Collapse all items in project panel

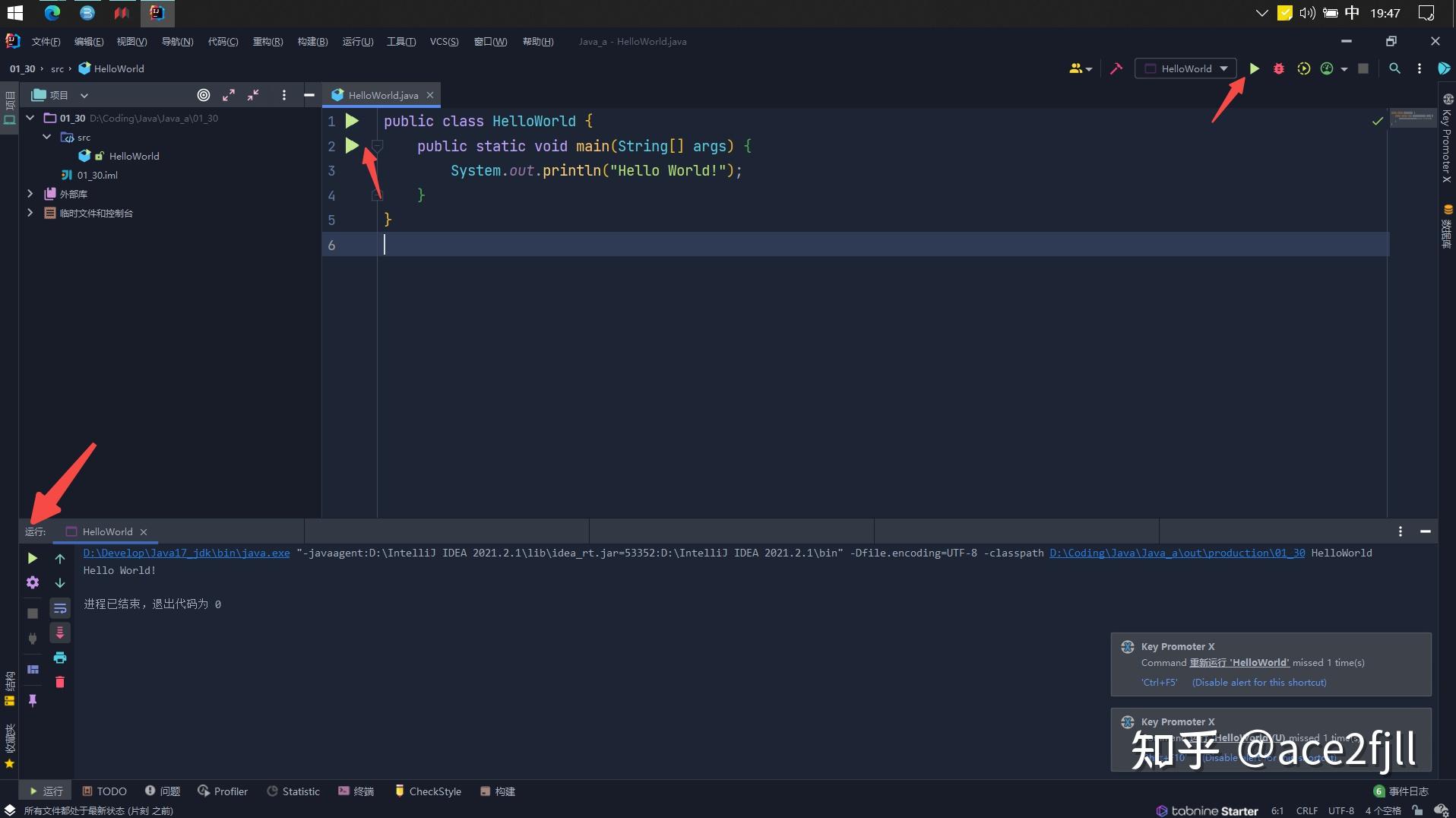(253, 95)
